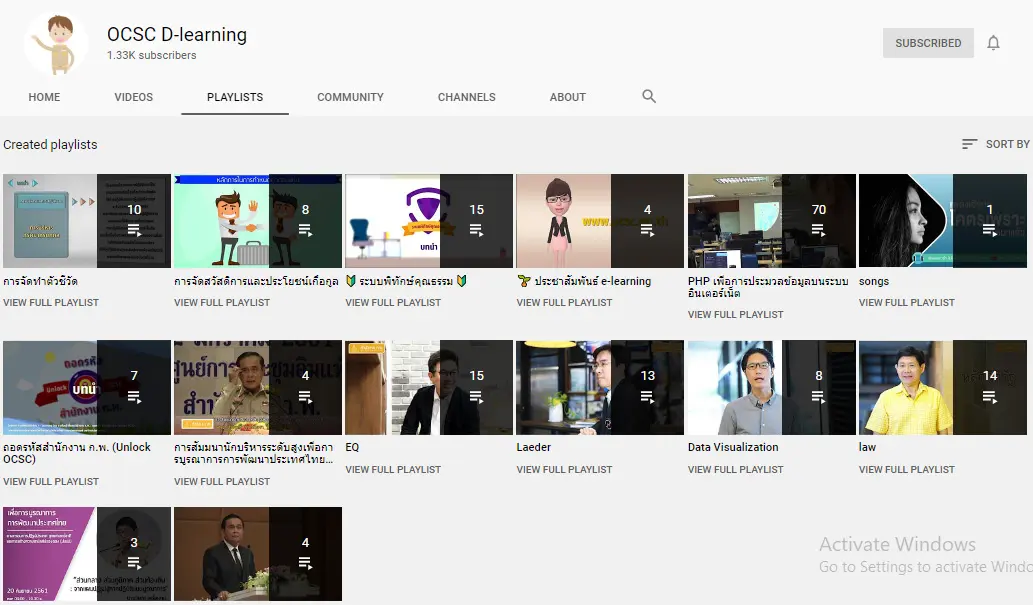
Task: Click queue icon on the purple 3-video thumbnail
Action: tap(134, 563)
